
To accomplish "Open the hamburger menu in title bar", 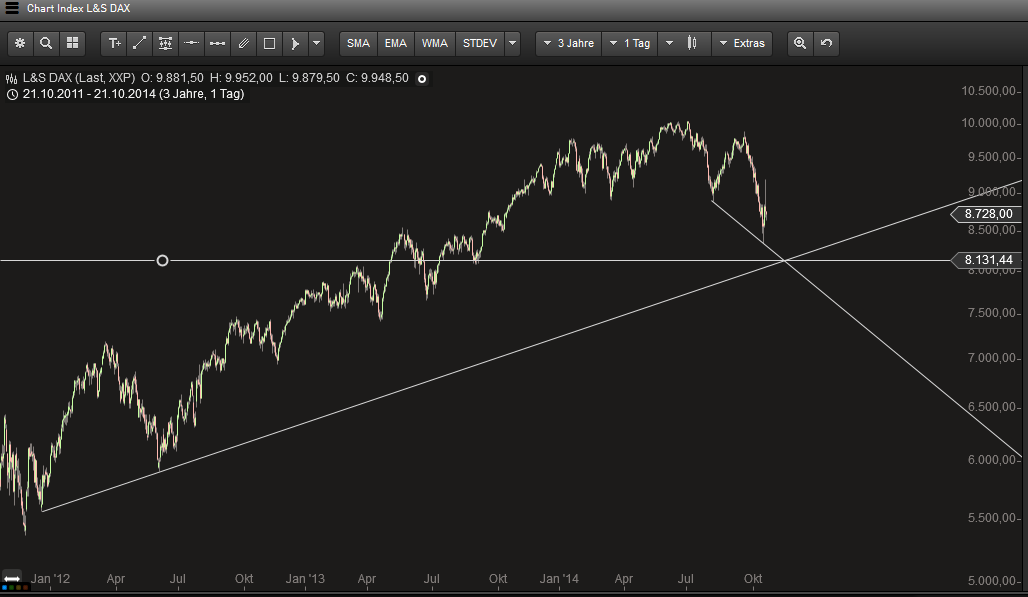I will click(x=11, y=8).
